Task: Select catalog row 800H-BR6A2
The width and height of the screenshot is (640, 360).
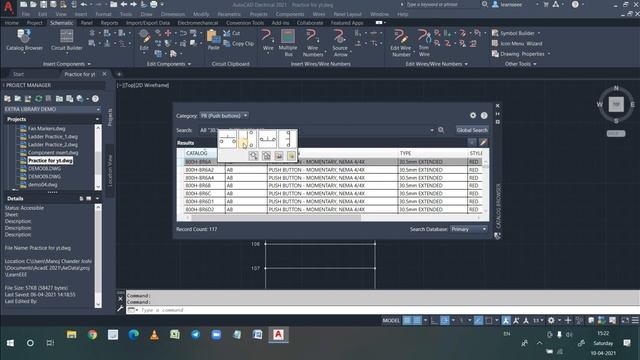Action: click(333, 170)
